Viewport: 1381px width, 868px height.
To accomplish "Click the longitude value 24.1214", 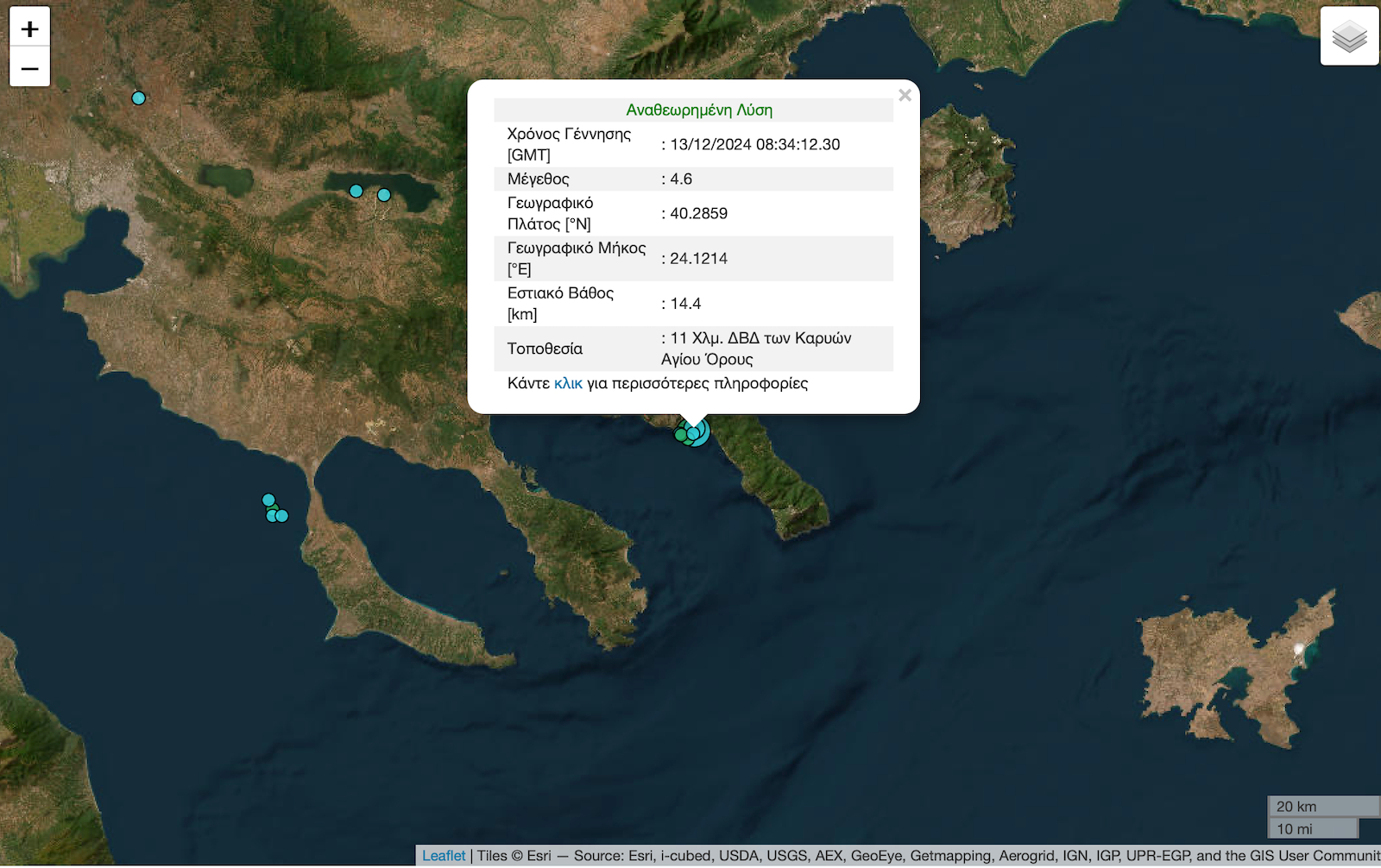I will click(698, 258).
